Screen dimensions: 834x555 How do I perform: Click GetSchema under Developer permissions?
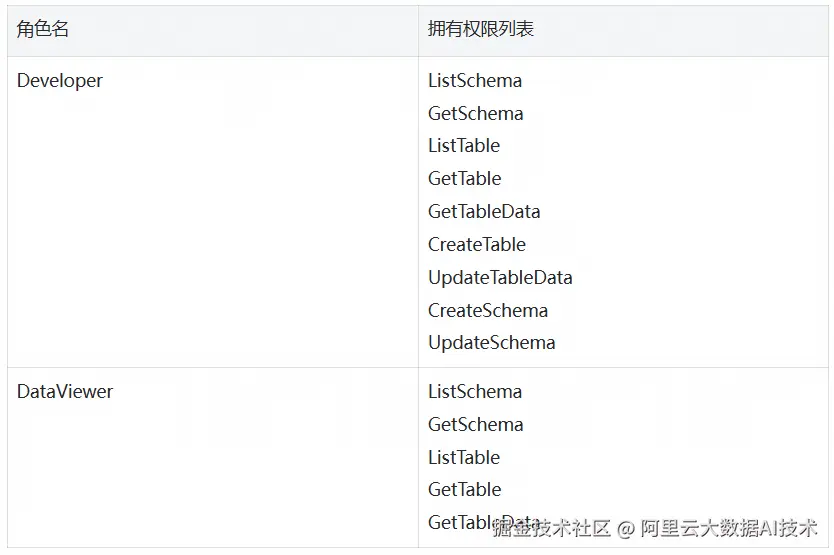(476, 113)
